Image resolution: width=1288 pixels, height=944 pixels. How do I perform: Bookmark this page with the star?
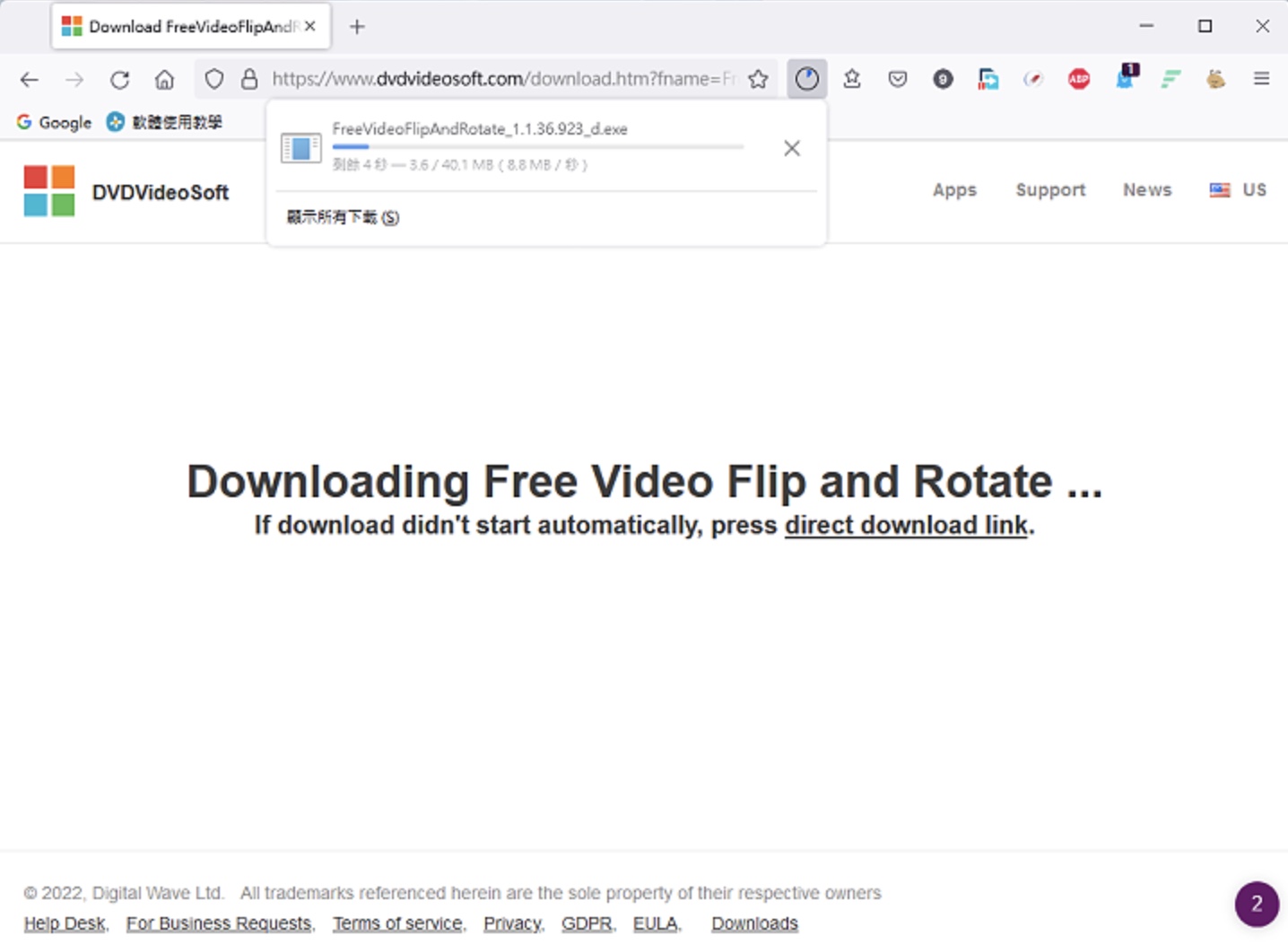[758, 79]
